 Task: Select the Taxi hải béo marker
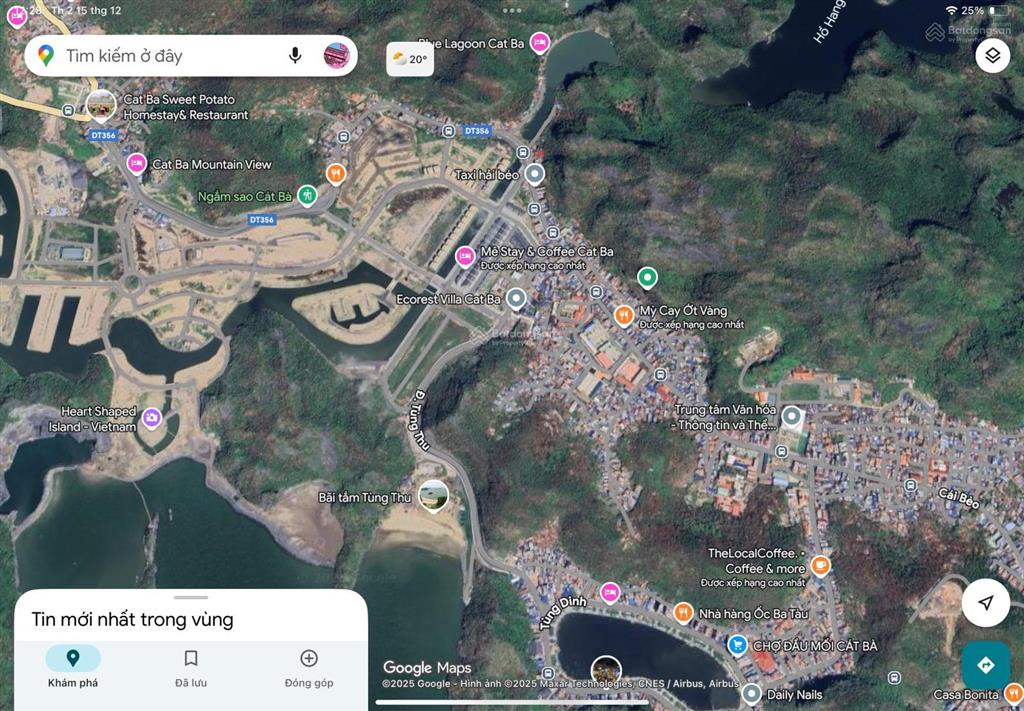pyautogui.click(x=535, y=175)
